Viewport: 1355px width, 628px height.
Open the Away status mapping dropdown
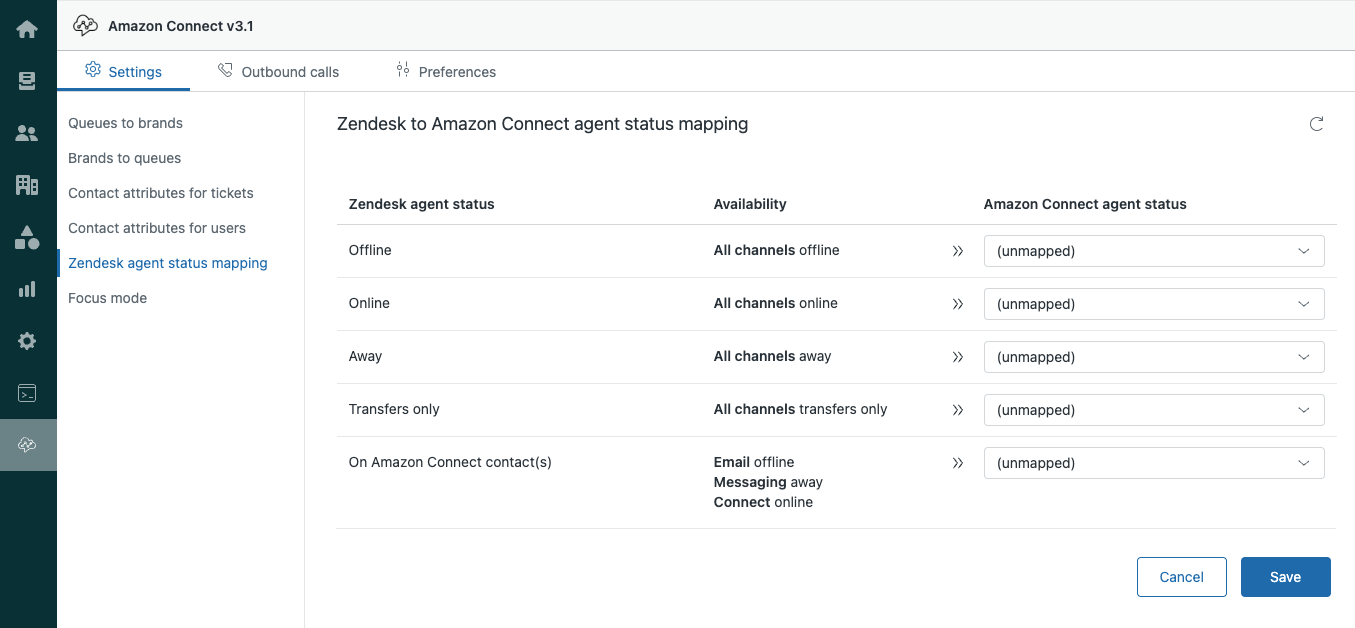1154,357
